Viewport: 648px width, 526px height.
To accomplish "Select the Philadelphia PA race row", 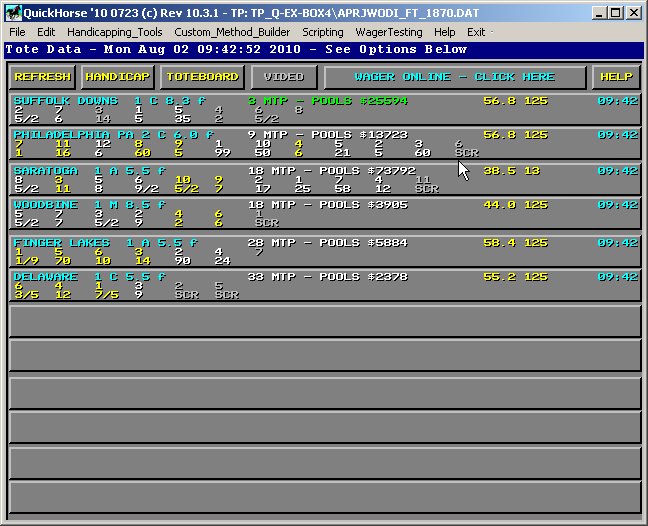I will pyautogui.click(x=324, y=144).
